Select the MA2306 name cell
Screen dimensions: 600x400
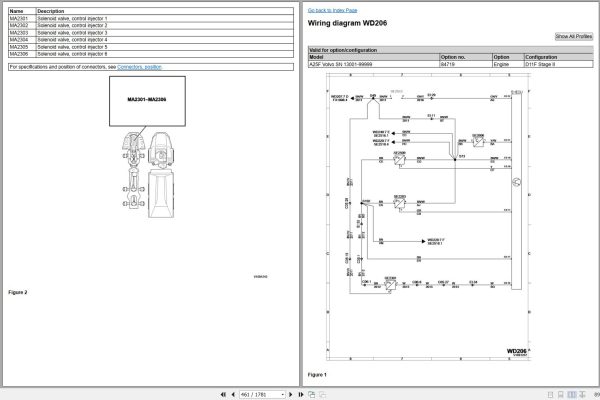[x=22, y=54]
